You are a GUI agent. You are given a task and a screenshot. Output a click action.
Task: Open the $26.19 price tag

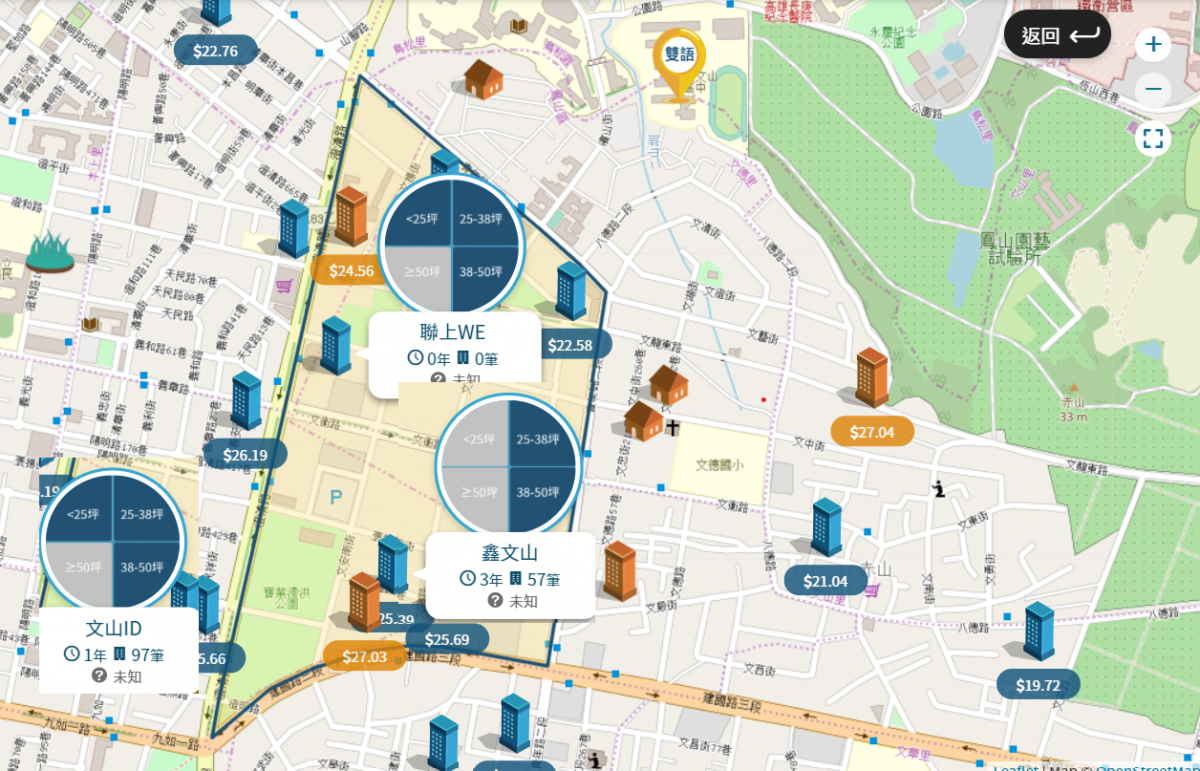[245, 455]
